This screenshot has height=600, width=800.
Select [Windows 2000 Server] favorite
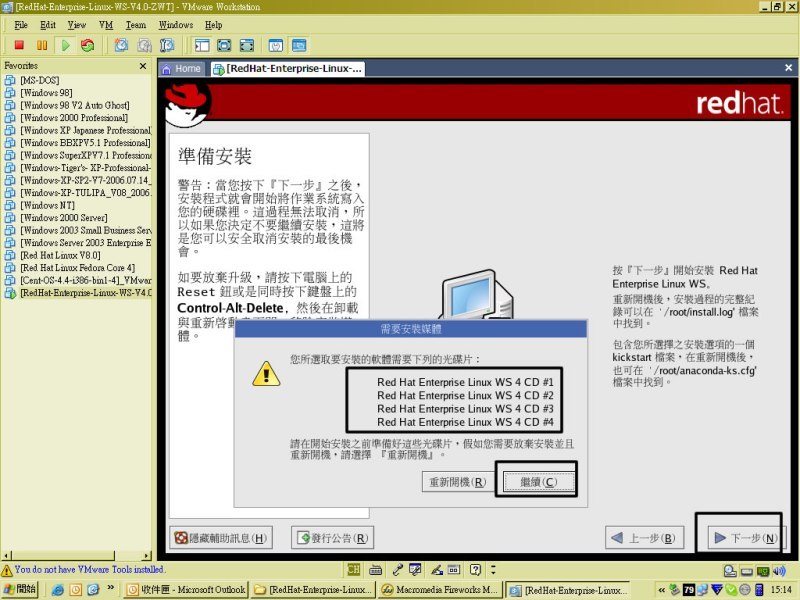click(x=64, y=218)
